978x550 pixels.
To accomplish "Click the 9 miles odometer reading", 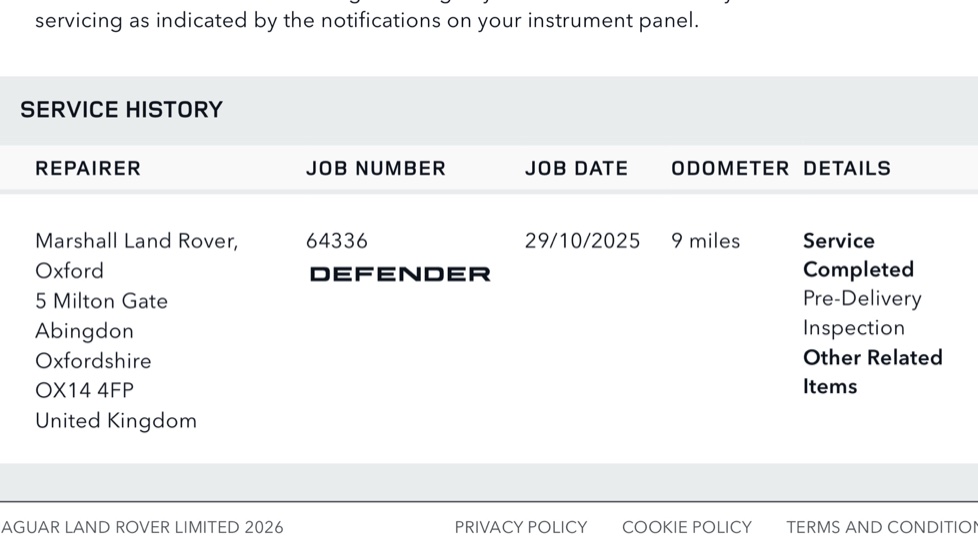I will pos(705,241).
